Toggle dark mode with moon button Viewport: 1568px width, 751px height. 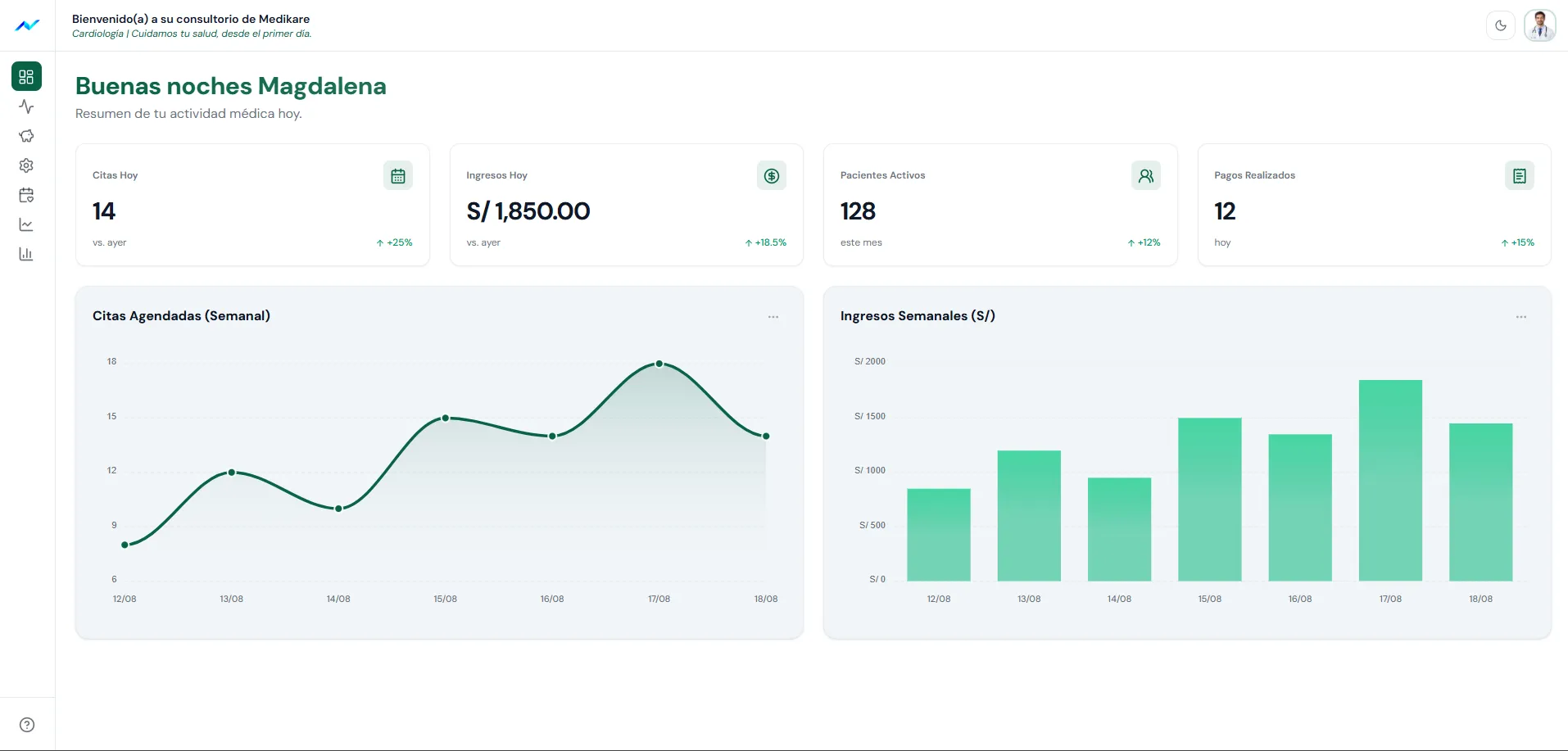tap(1501, 25)
